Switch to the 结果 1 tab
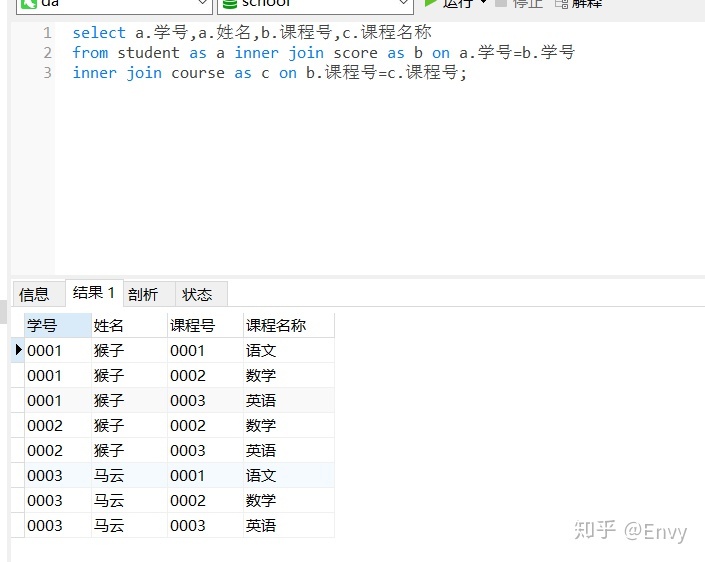The height and width of the screenshot is (562, 705). (x=94, y=293)
